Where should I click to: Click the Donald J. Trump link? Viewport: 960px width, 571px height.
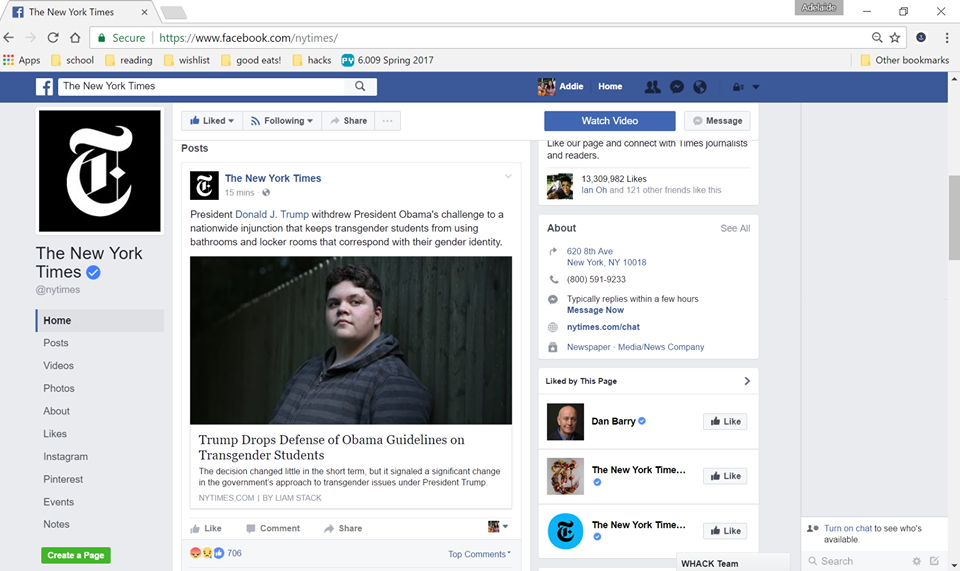[x=272, y=214]
